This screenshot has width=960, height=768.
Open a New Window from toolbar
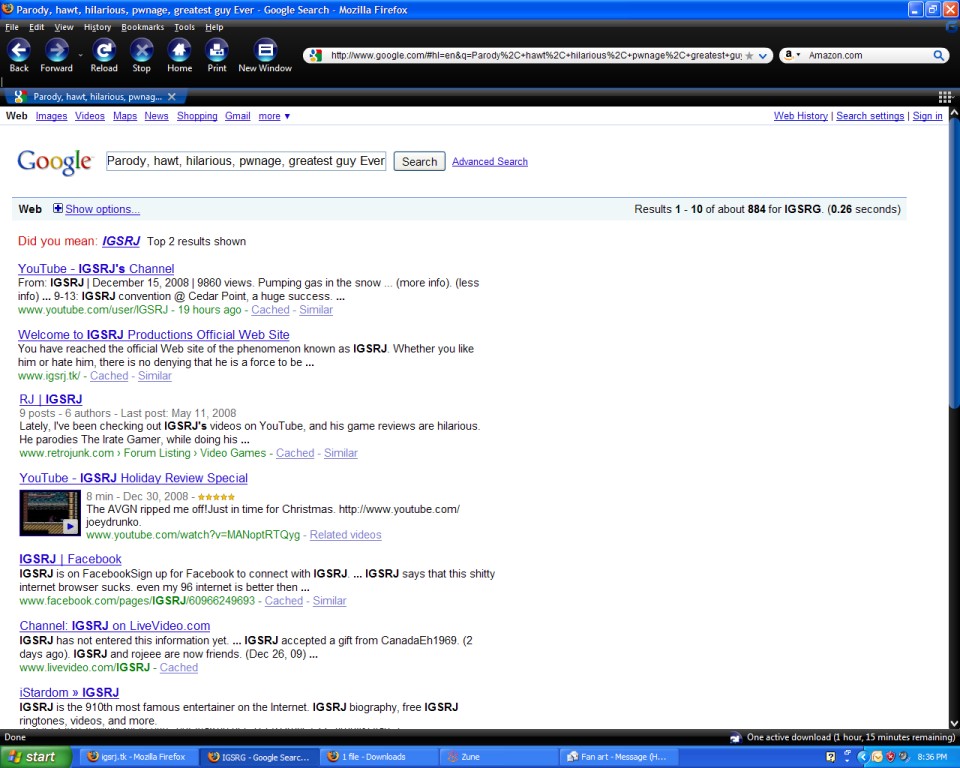coord(265,51)
